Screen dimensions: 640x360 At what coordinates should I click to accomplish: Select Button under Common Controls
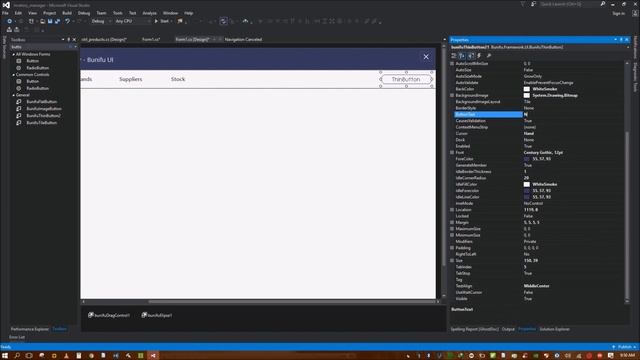[32, 81]
